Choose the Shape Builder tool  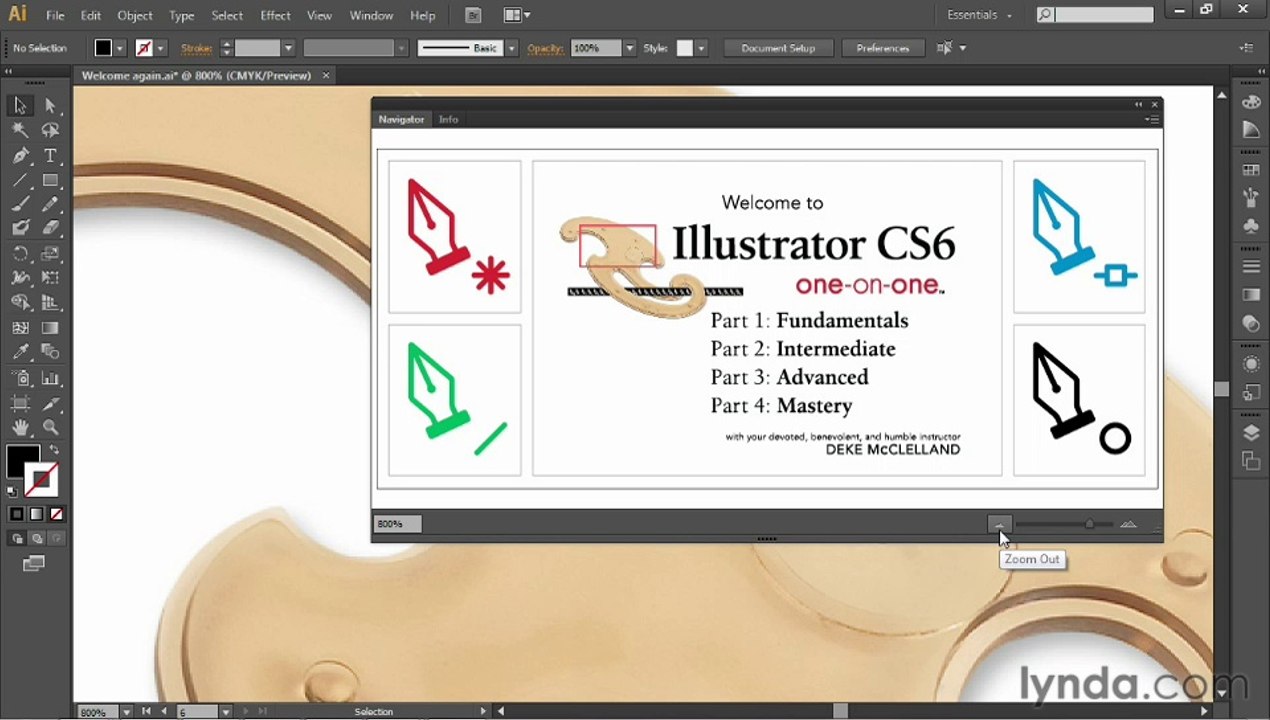pyautogui.click(x=20, y=303)
